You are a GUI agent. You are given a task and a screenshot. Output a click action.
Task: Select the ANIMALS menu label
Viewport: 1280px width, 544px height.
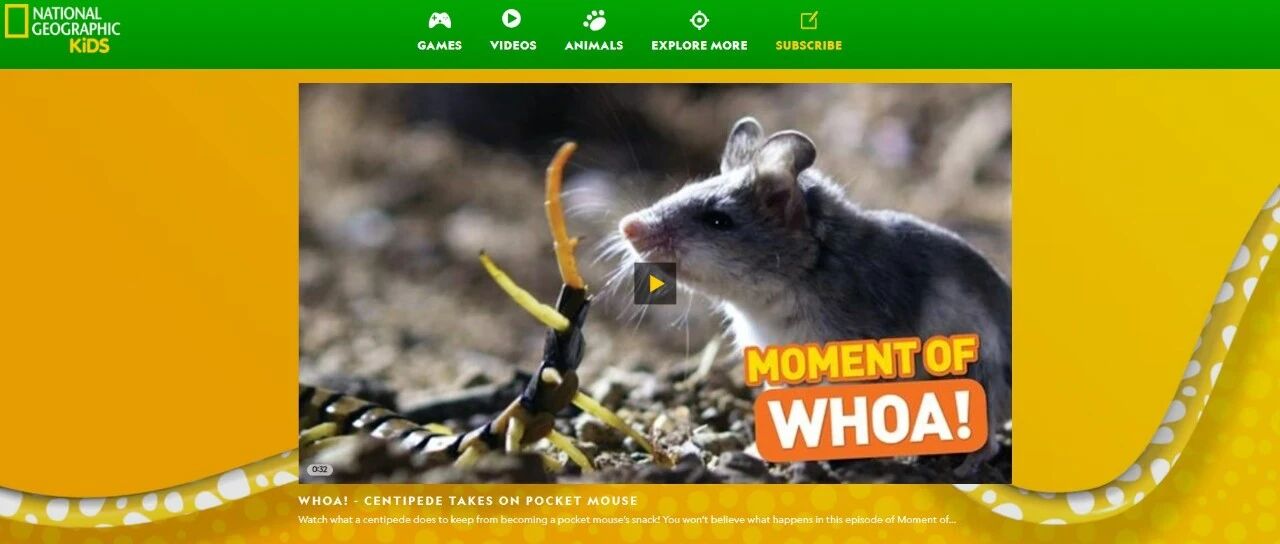[x=594, y=45]
